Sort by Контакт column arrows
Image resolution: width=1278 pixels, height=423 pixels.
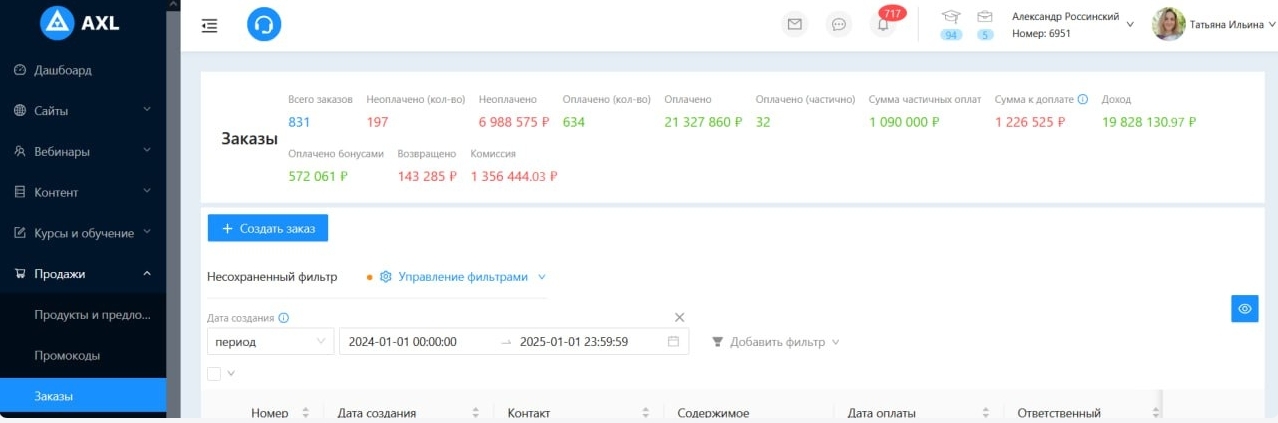645,413
